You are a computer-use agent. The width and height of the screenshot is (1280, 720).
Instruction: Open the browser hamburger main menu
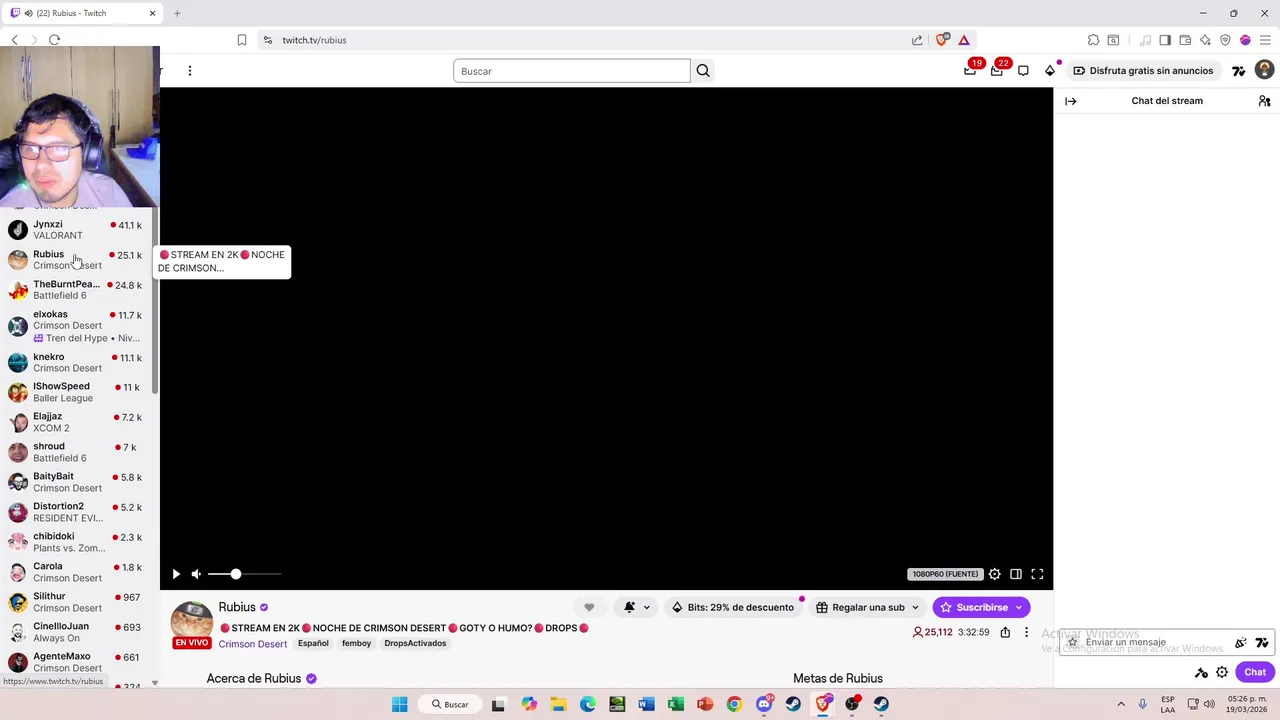(1265, 40)
